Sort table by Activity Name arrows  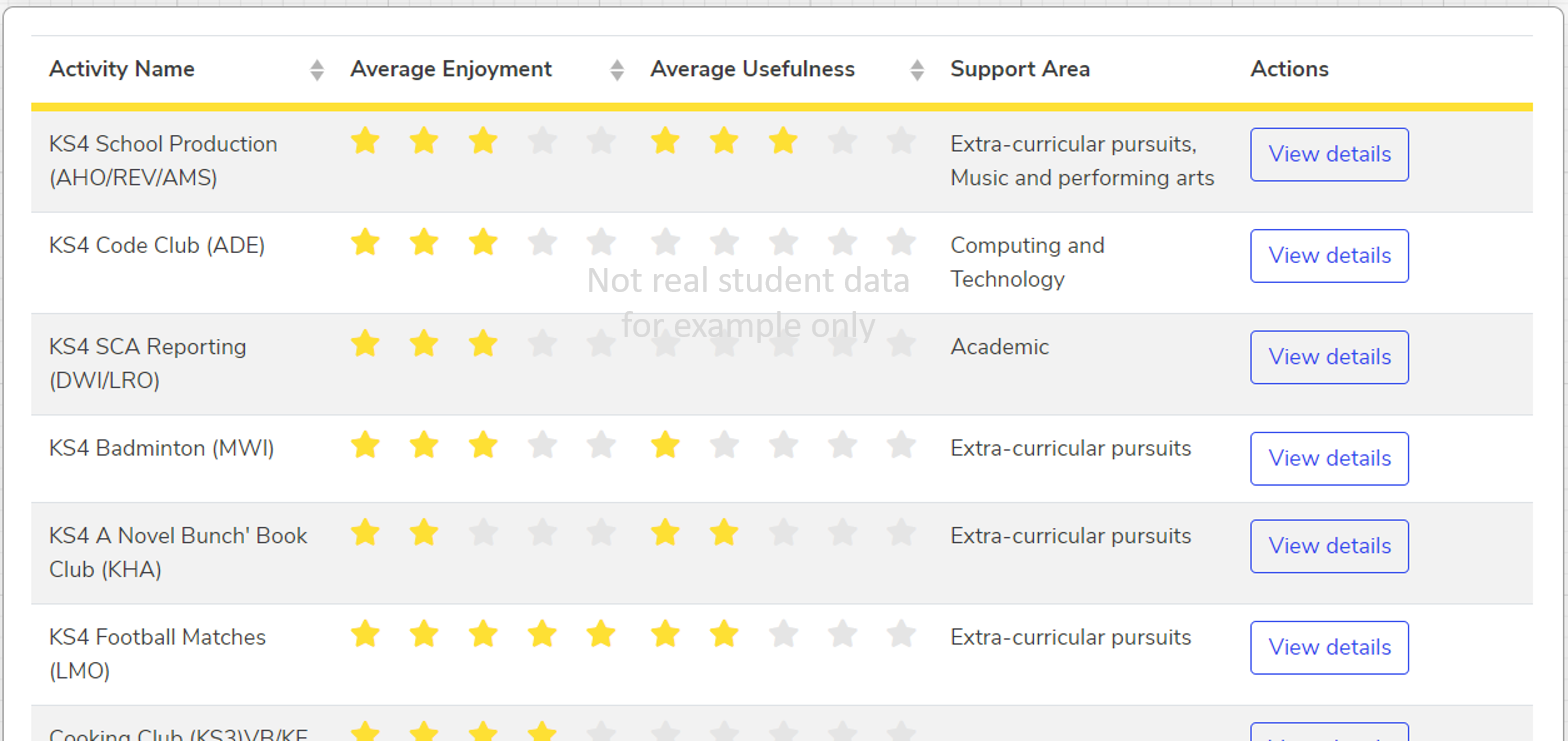(x=317, y=70)
